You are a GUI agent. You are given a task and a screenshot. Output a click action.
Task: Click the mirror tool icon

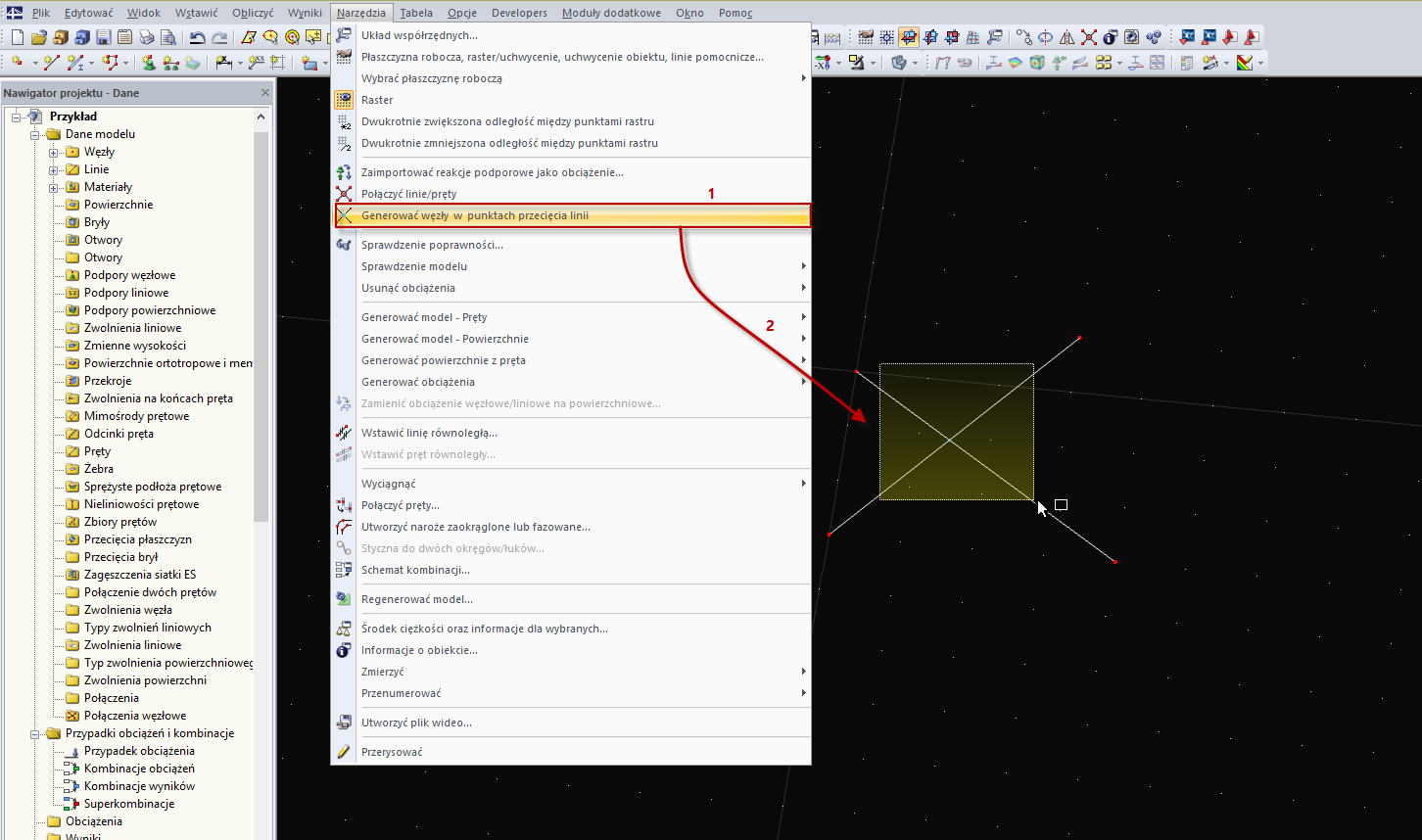[x=1066, y=37]
